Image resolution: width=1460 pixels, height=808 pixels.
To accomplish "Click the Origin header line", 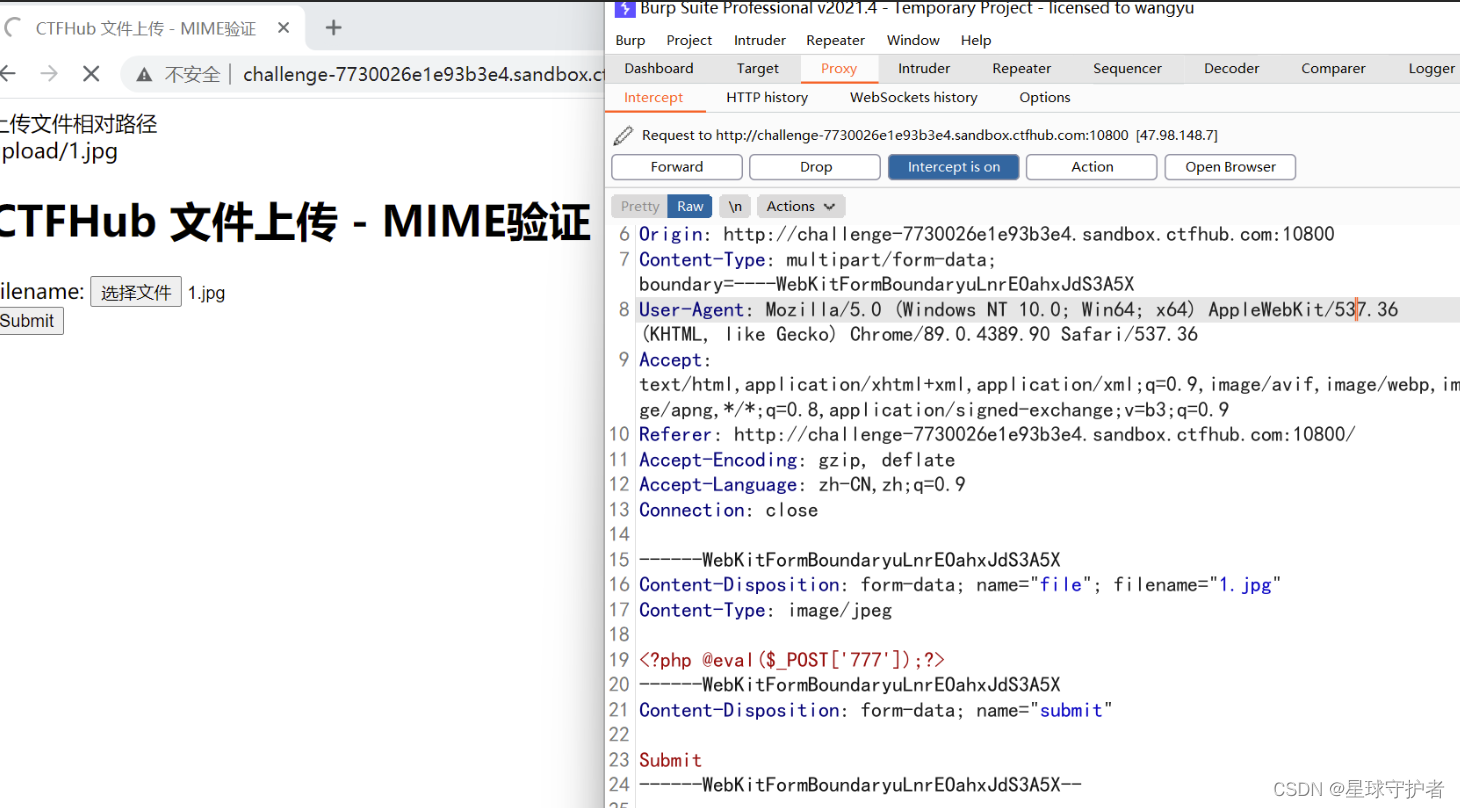I will coord(986,235).
